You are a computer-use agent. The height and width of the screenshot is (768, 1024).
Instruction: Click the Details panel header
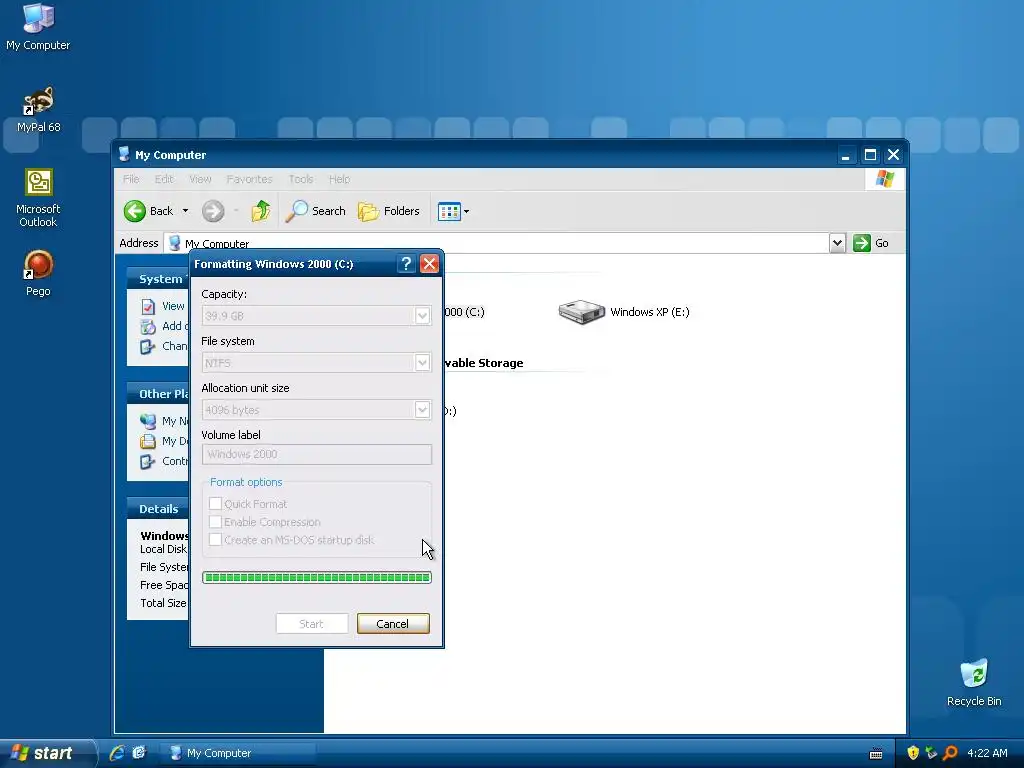[x=157, y=509]
